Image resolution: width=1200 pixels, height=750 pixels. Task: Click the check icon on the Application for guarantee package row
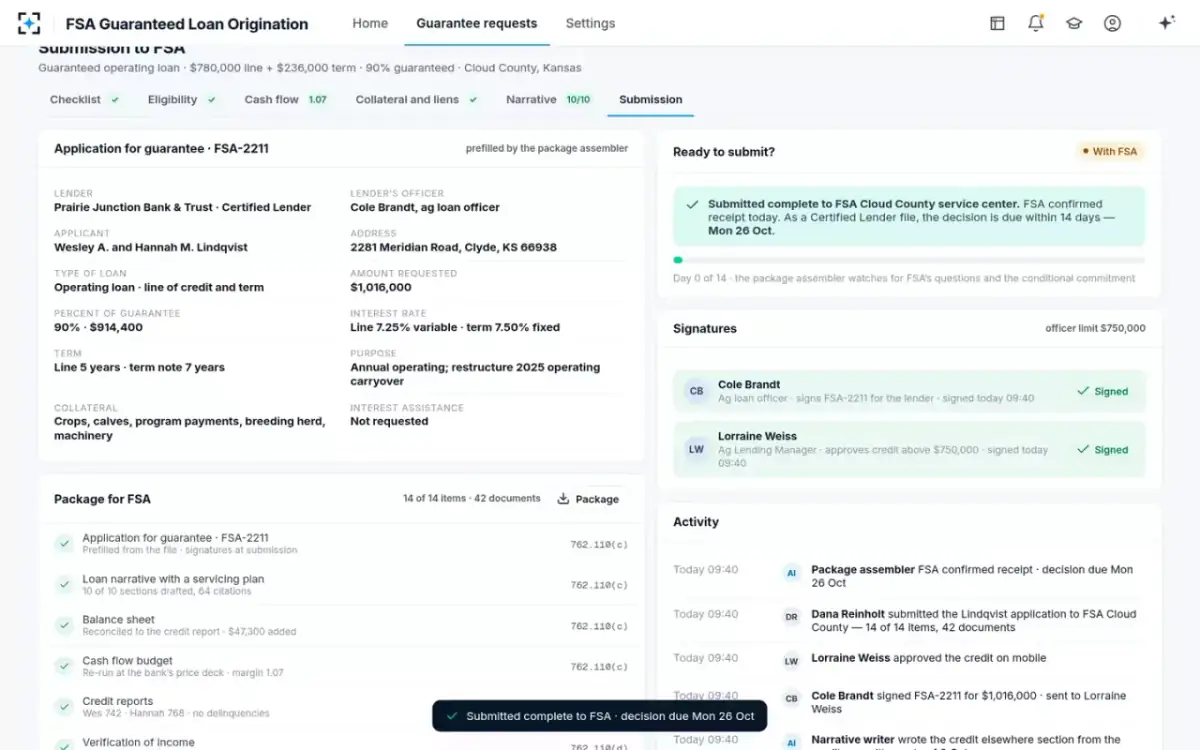click(x=64, y=543)
